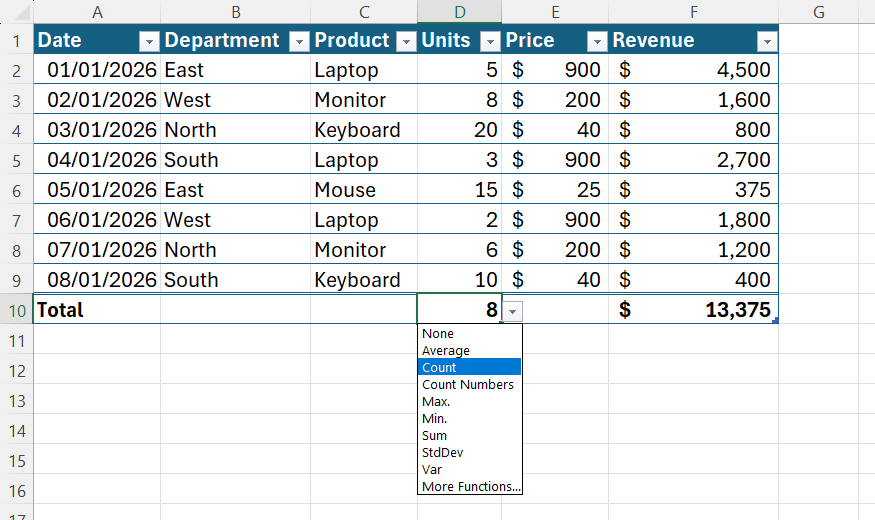Open the Price column filter dropdown

coord(597,41)
